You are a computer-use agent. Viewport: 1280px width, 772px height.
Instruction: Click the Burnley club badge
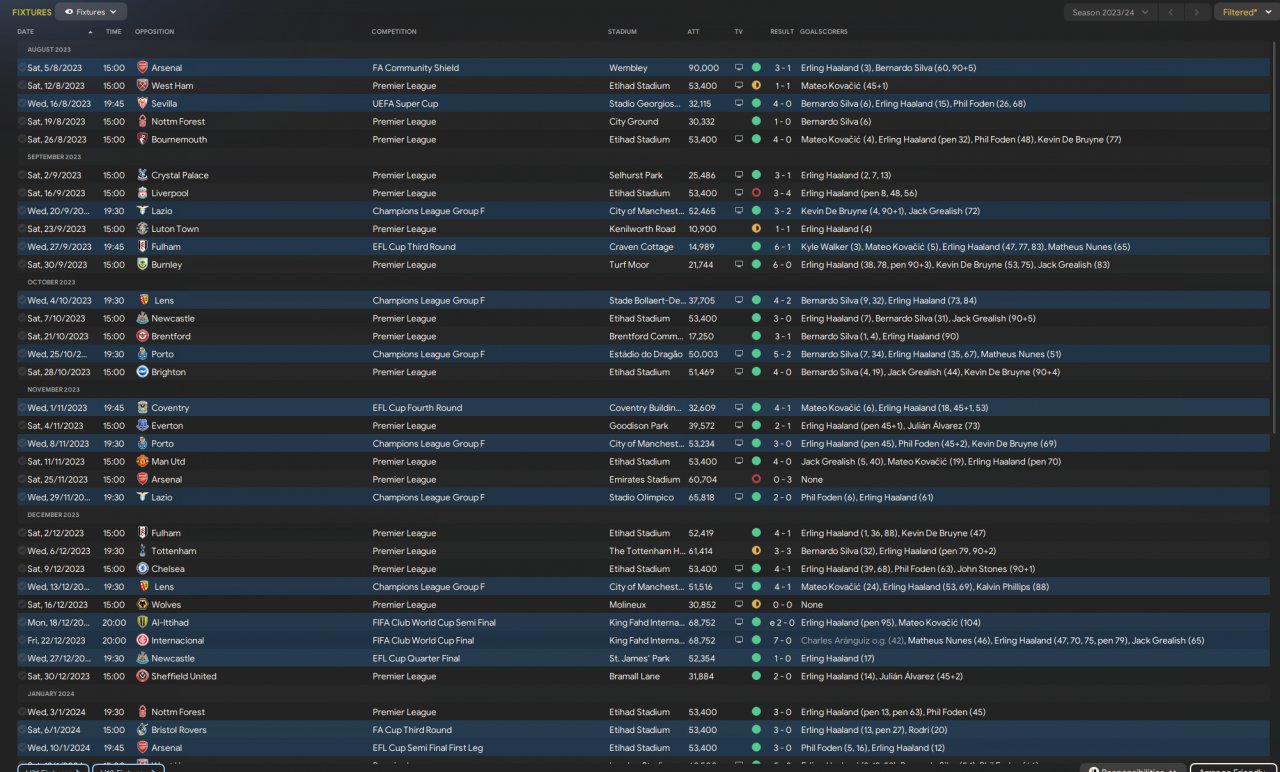pos(142,265)
